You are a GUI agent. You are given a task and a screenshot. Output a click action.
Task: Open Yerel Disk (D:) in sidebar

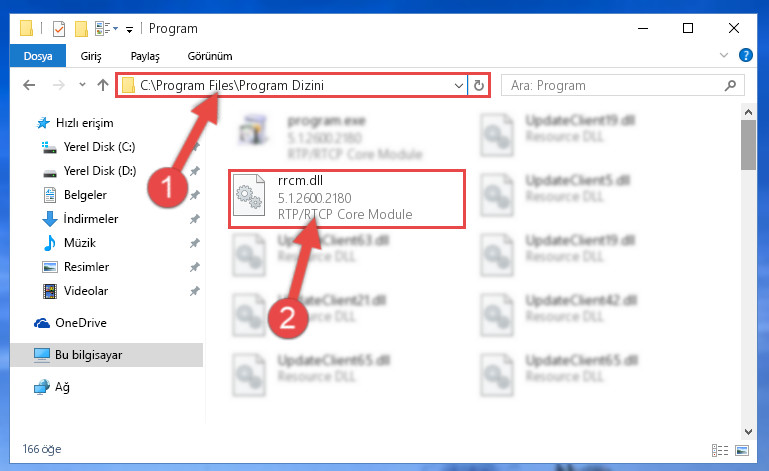click(100, 171)
